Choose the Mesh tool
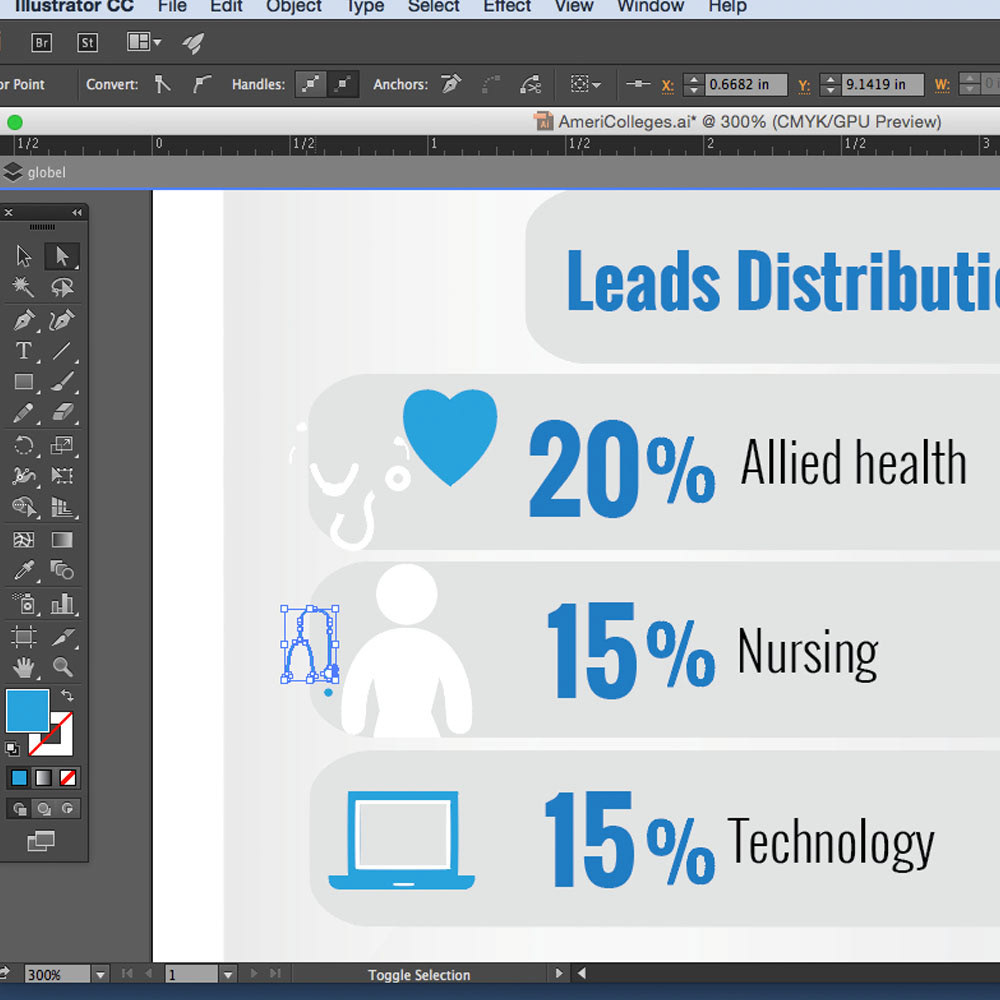The height and width of the screenshot is (1000, 1000). click(x=24, y=540)
